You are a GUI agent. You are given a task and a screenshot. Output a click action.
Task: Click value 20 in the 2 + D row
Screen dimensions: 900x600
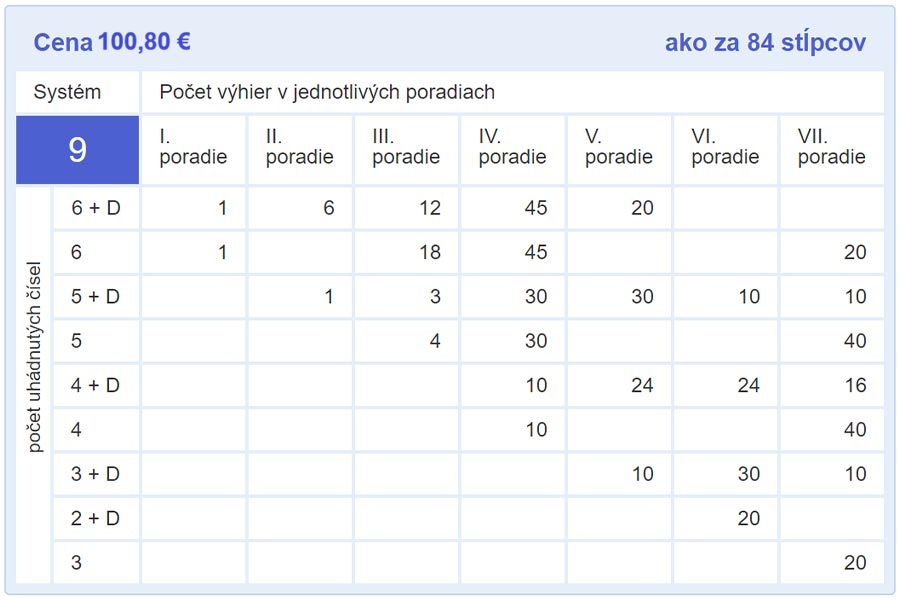[748, 518]
